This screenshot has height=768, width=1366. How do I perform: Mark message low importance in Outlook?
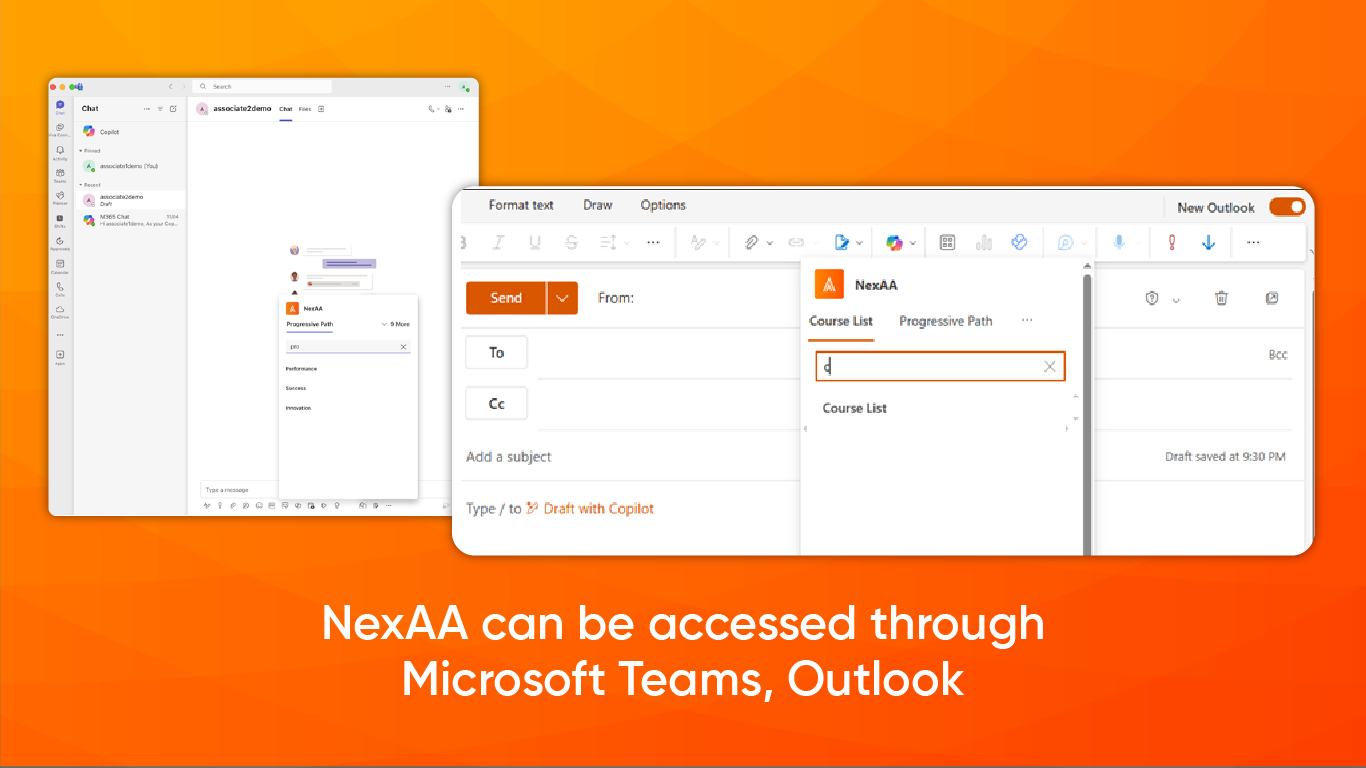(x=1208, y=242)
